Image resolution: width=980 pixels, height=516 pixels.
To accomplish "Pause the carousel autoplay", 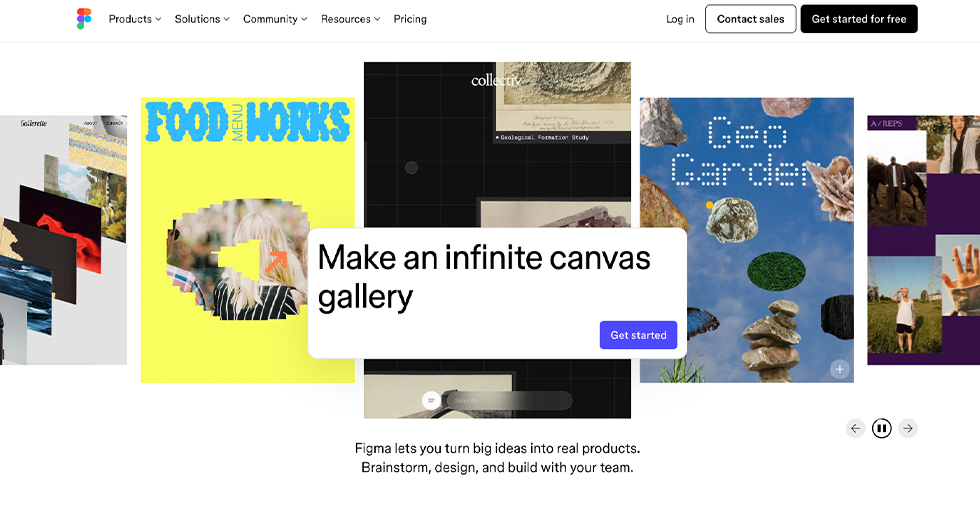I will coord(881,428).
